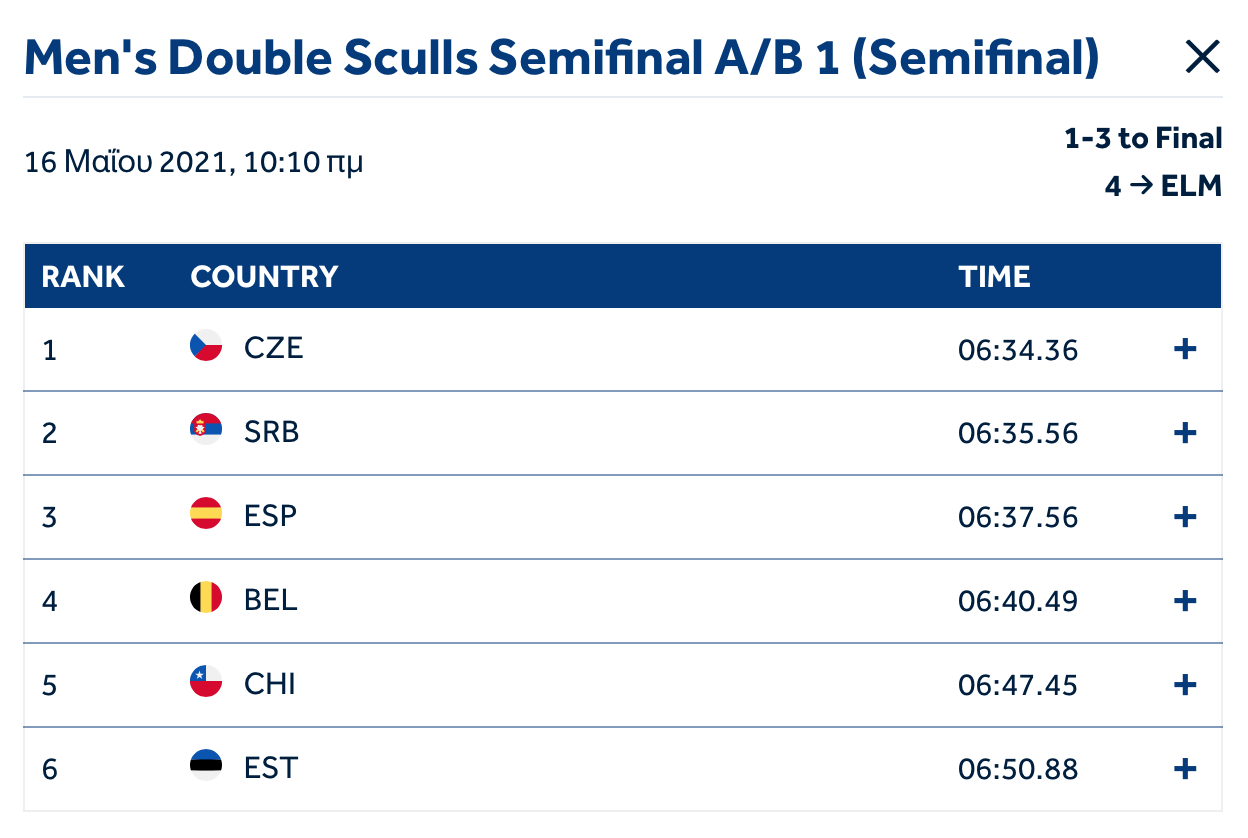
Task: Click the Spain flag icon
Action: (x=206, y=514)
